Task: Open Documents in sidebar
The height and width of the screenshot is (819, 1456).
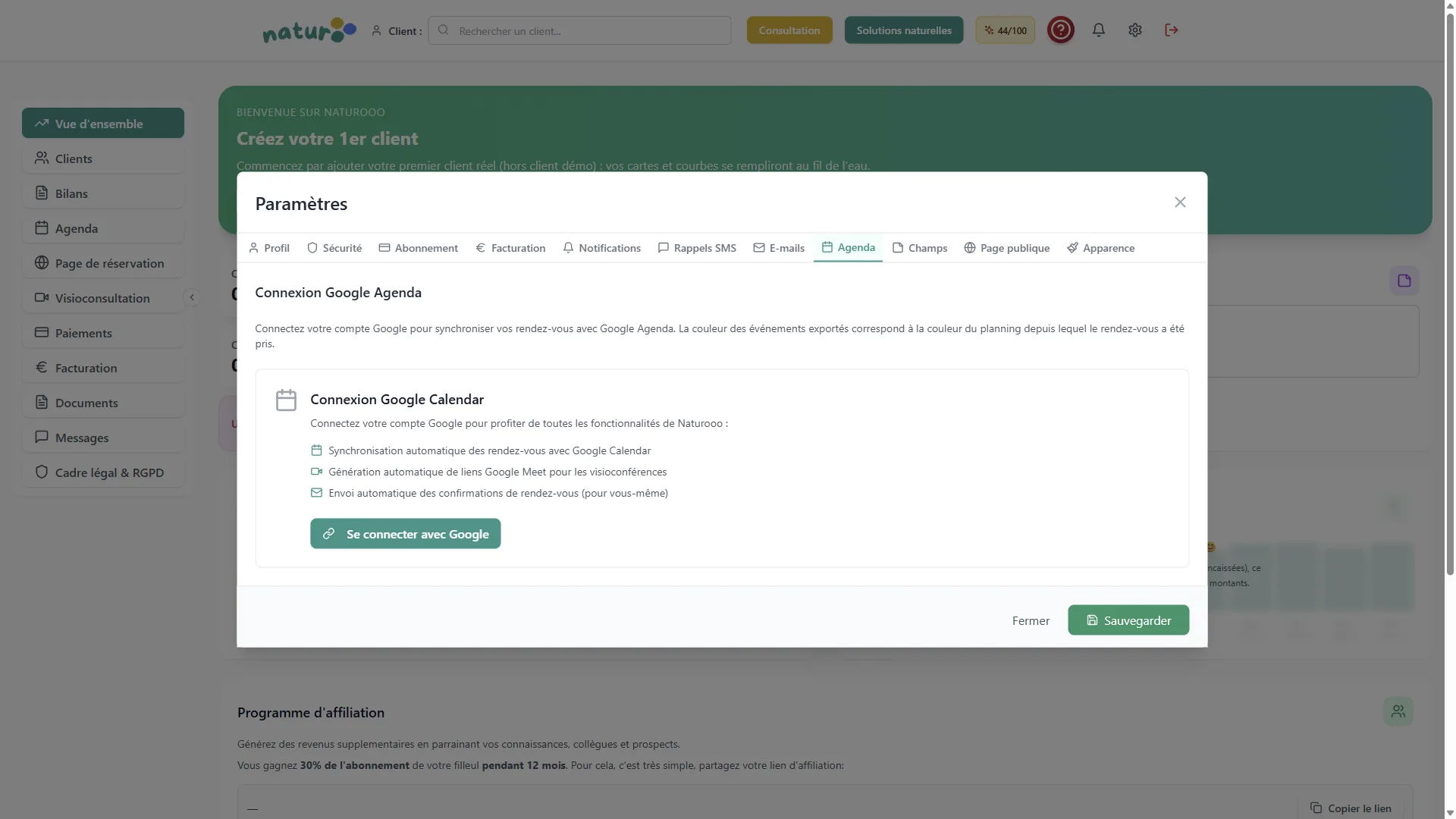Action: pyautogui.click(x=103, y=402)
